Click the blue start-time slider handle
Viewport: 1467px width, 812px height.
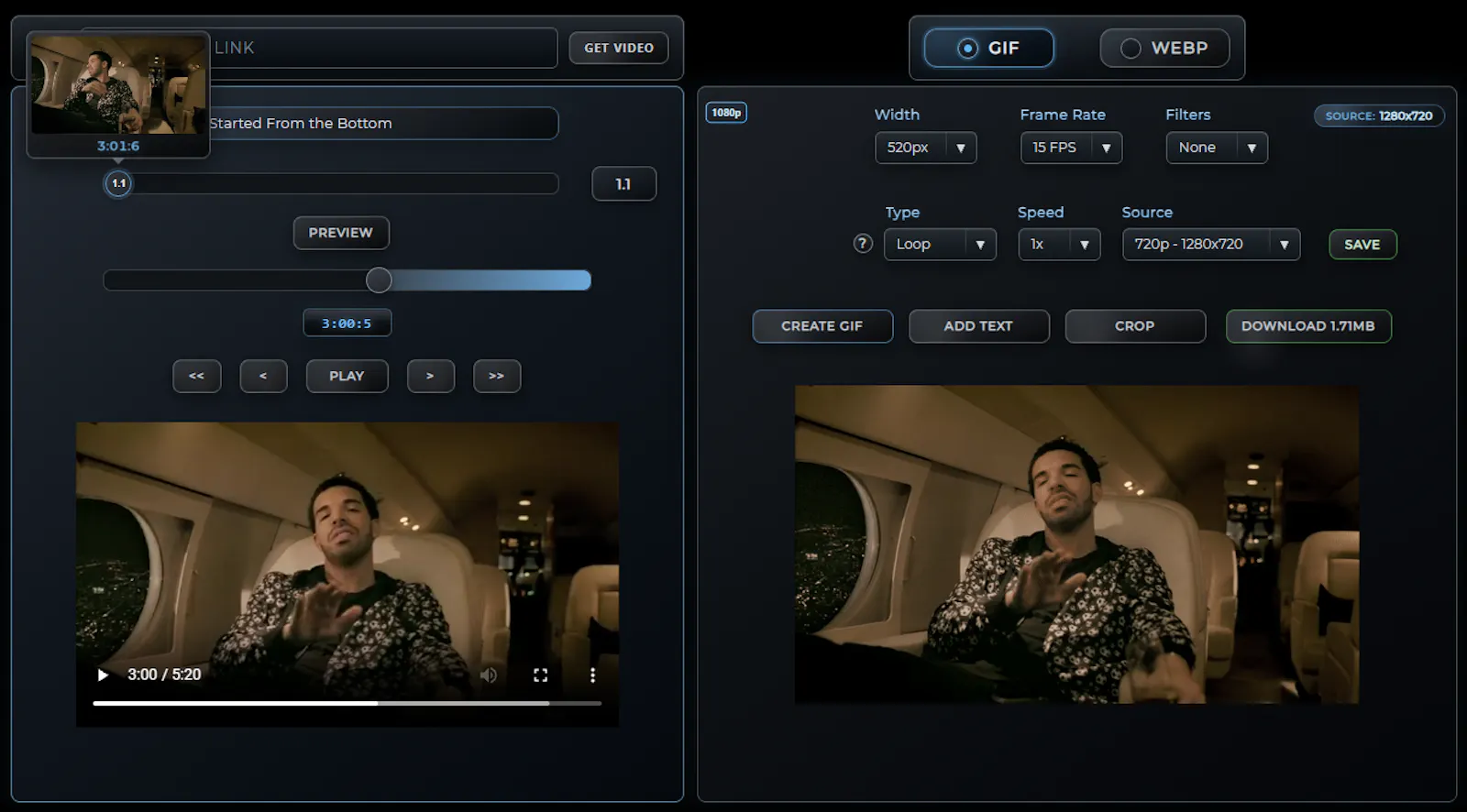[x=379, y=280]
